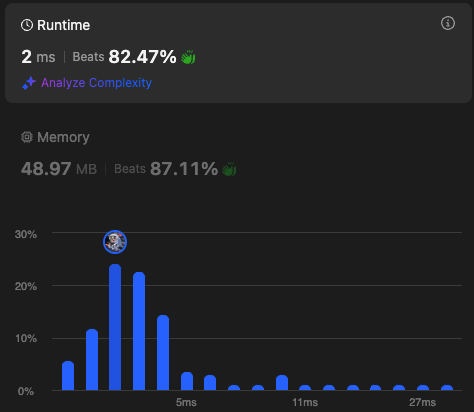Click the 82.47% runtime percentile value

click(142, 57)
